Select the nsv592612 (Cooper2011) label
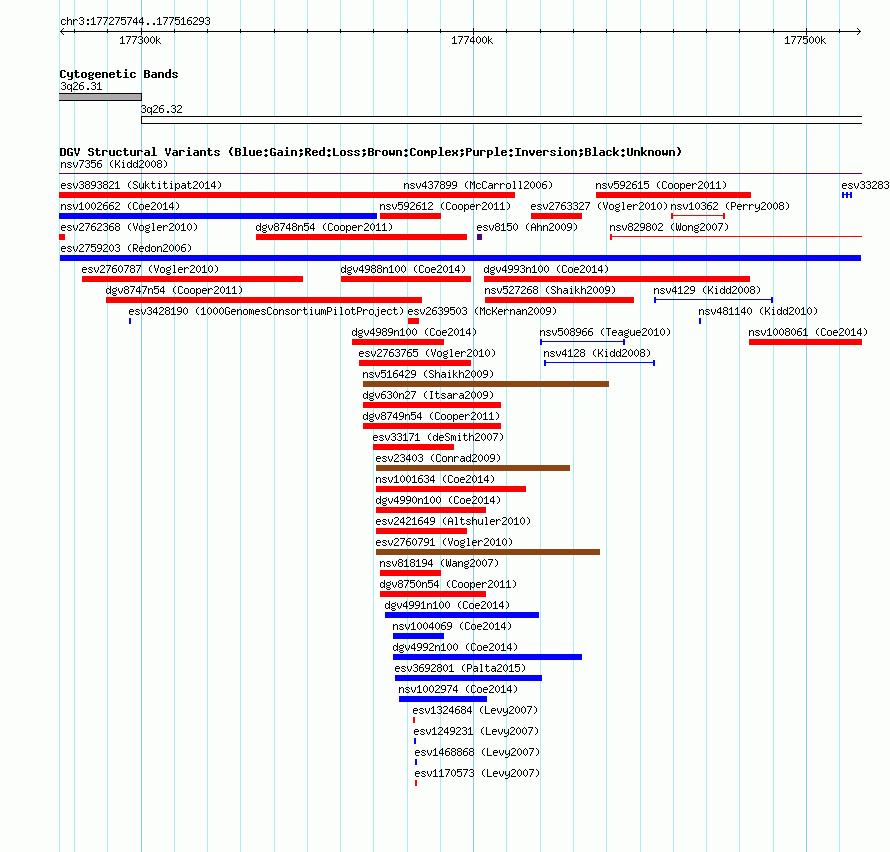Screen dimensions: 890x852 pyautogui.click(x=445, y=206)
